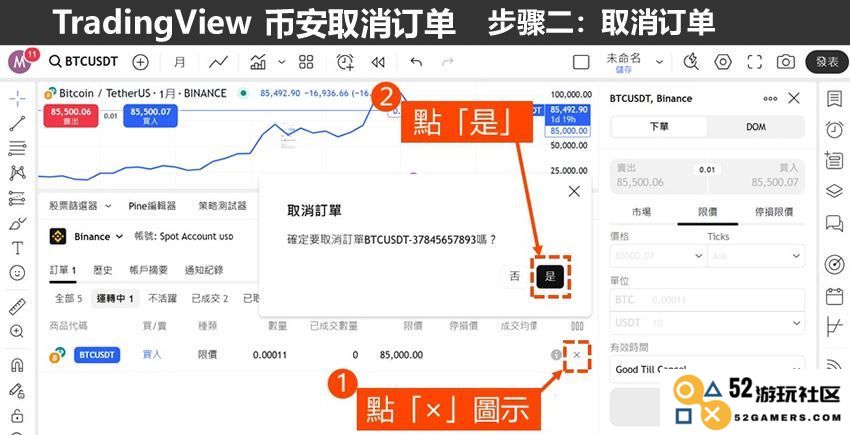
Task: Close the 取消訂單 dialog with X
Action: point(574,191)
